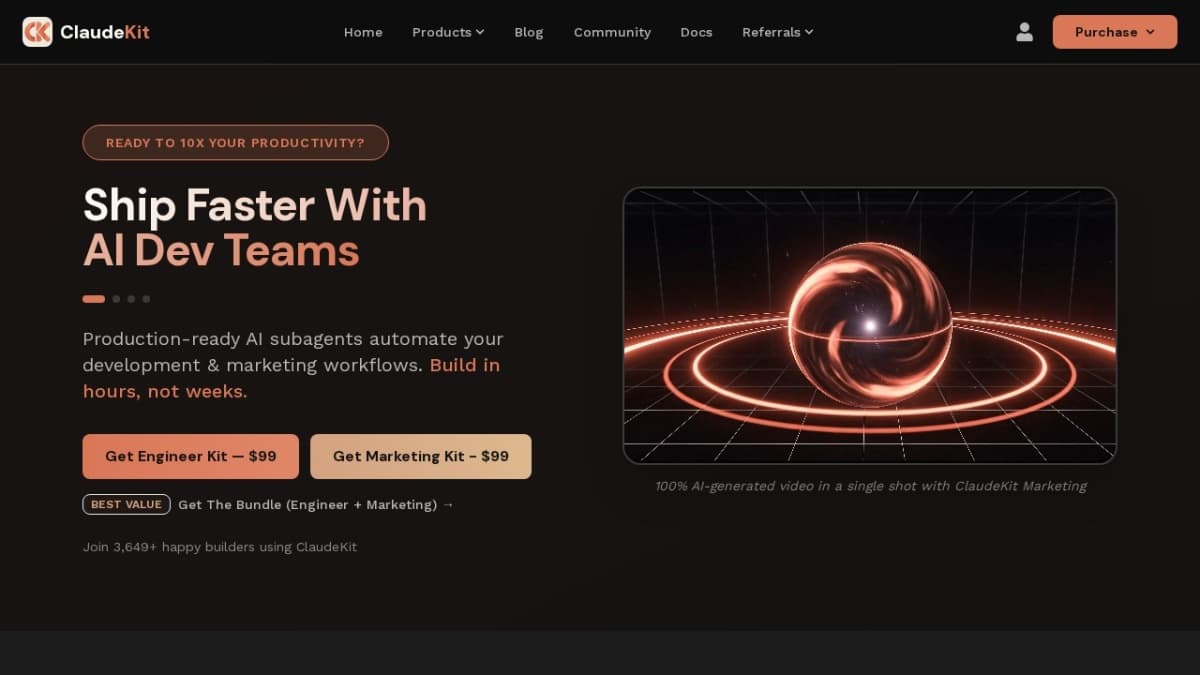Switch to the third carousel slide dot
The width and height of the screenshot is (1200, 675).
tap(131, 298)
